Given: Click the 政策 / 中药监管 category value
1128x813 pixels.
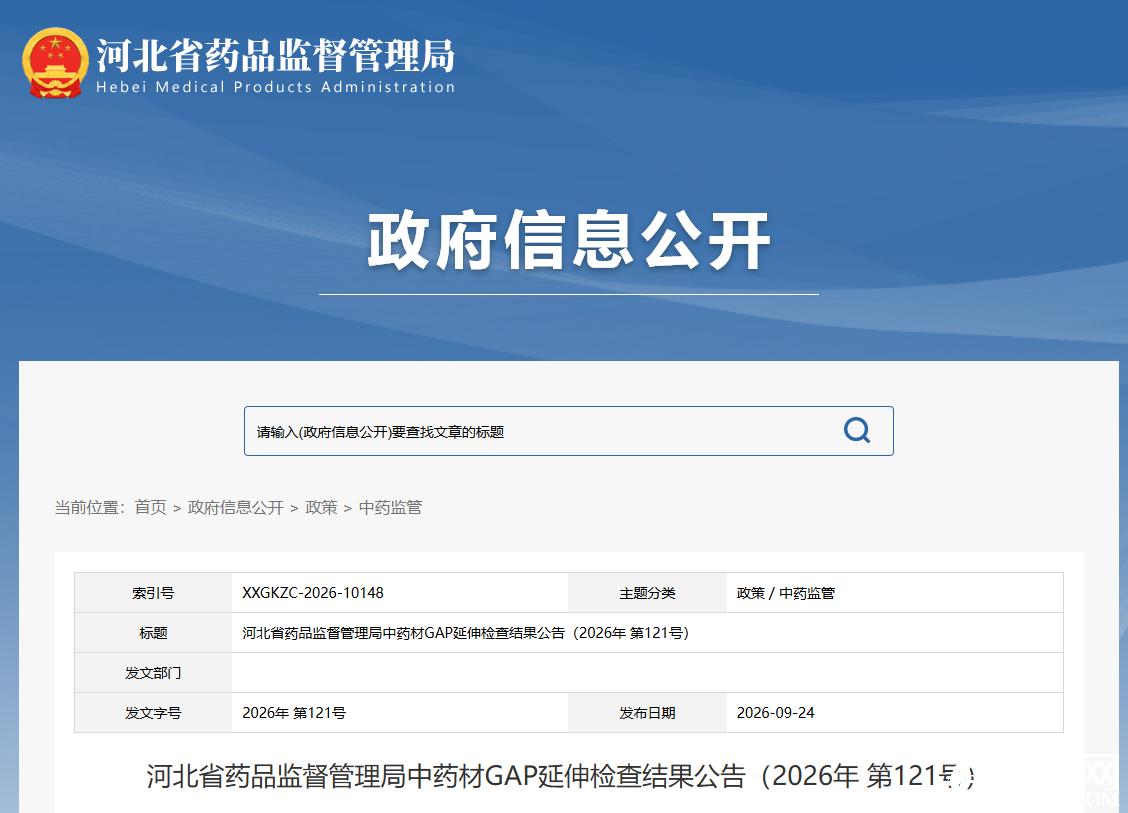Looking at the screenshot, I should [x=786, y=593].
